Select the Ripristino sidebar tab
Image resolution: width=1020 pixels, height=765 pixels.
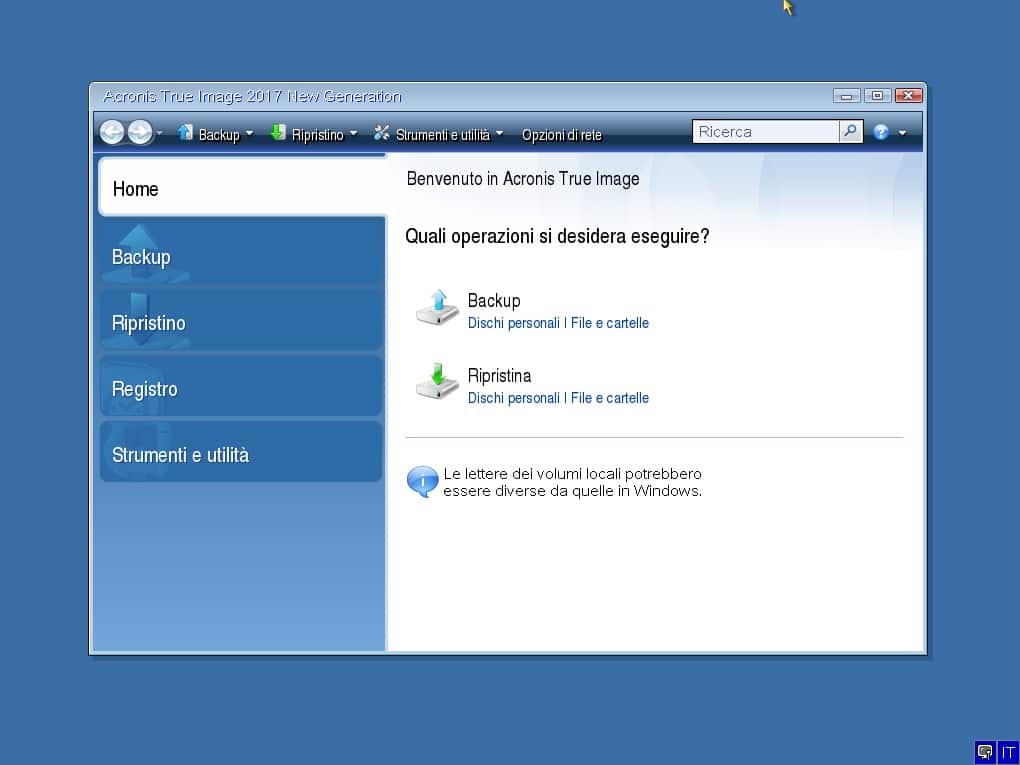pos(242,321)
